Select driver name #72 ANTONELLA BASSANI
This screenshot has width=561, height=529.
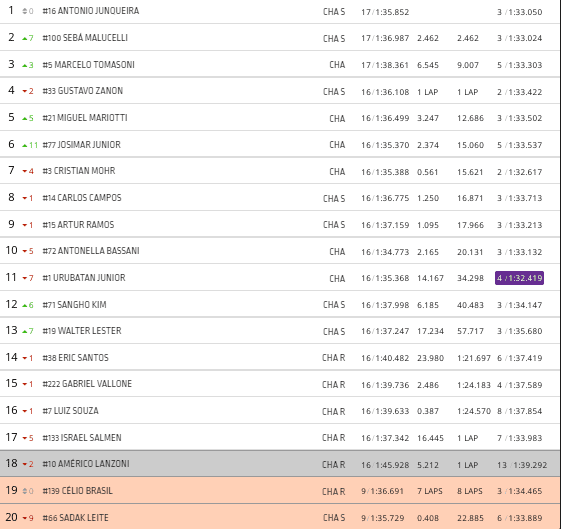(91, 251)
